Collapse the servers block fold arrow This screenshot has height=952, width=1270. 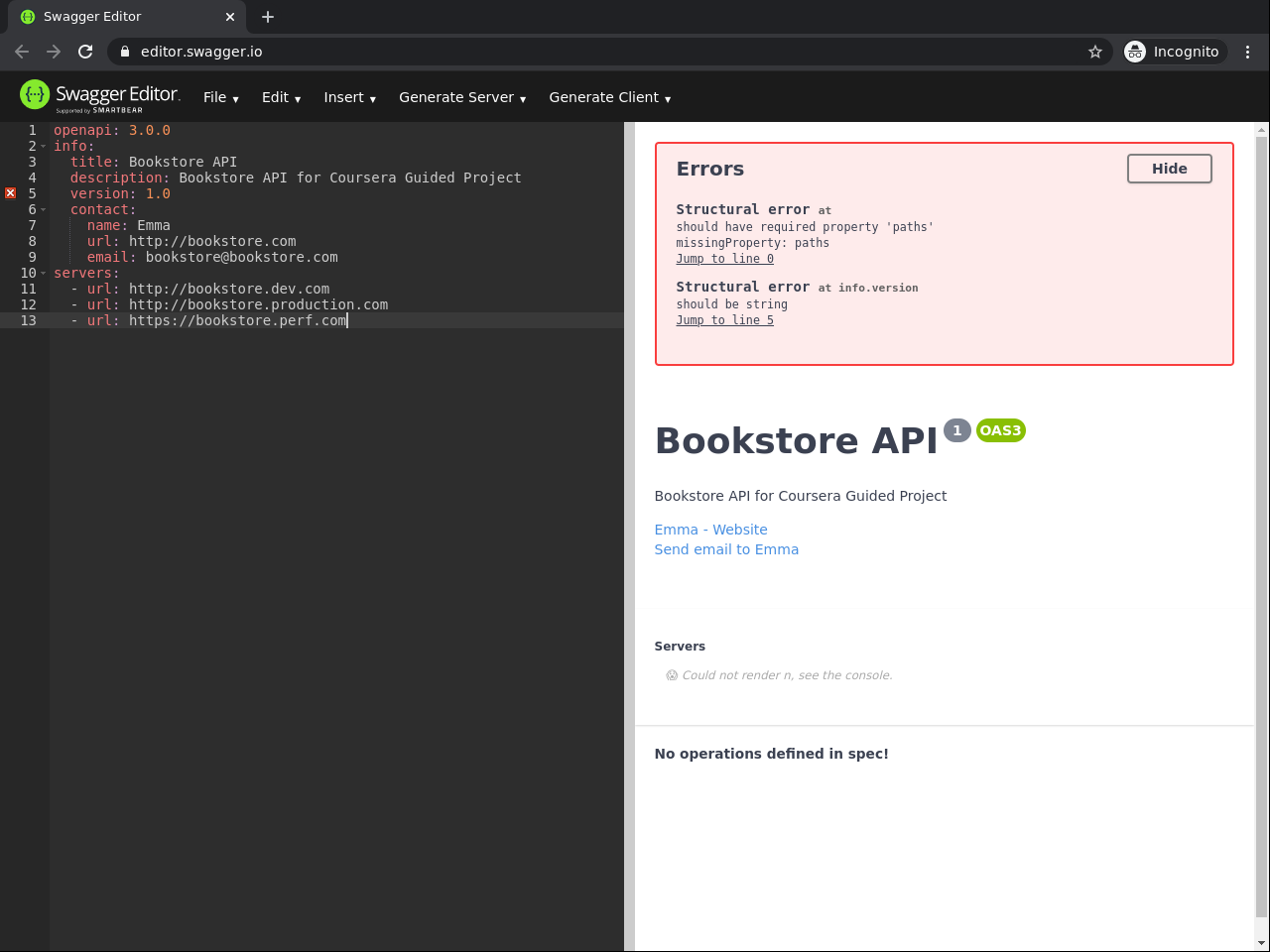(44, 274)
